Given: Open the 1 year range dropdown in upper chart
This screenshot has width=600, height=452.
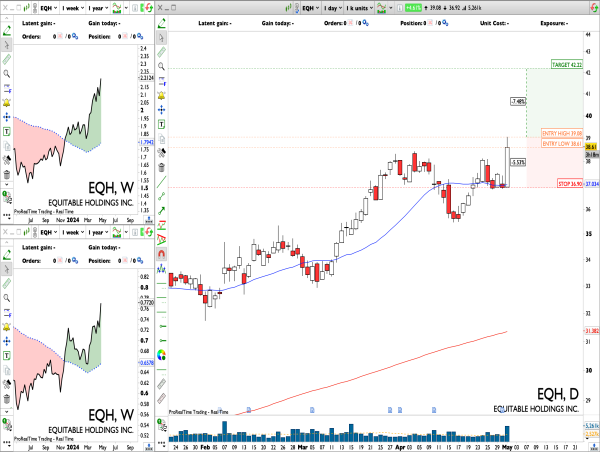Looking at the screenshot, I should tap(98, 8).
